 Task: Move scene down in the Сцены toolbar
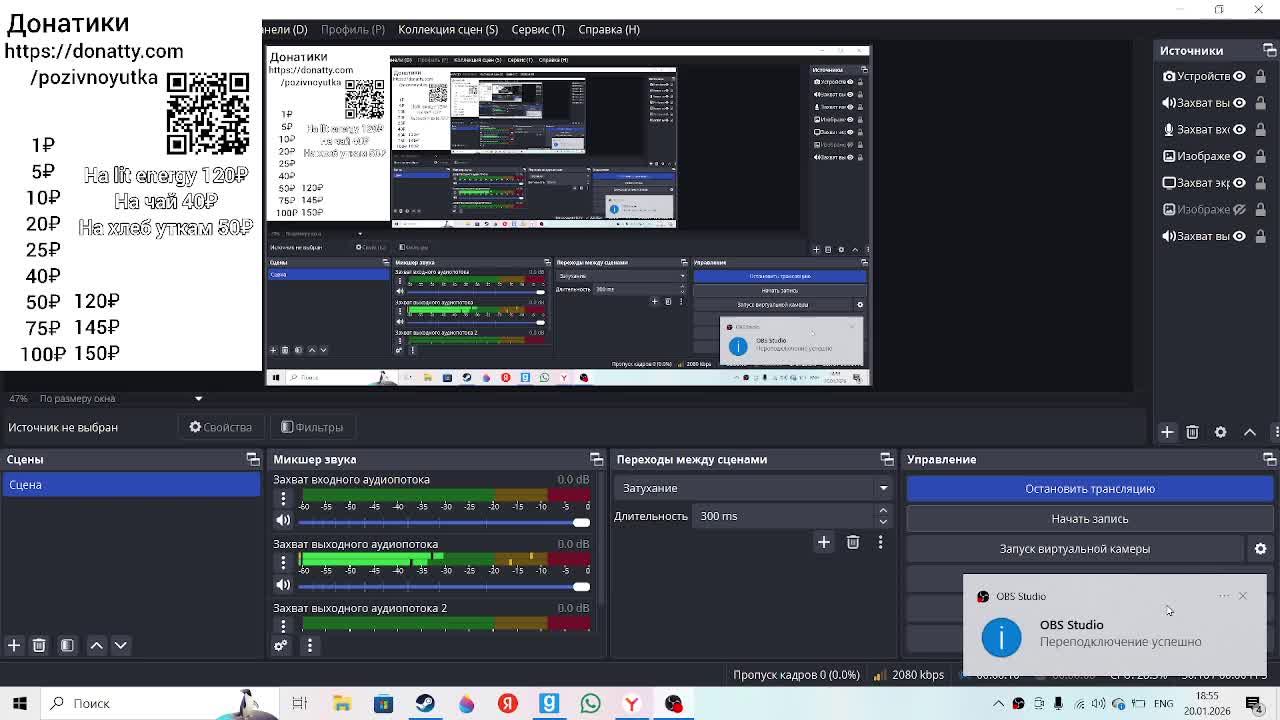120,646
